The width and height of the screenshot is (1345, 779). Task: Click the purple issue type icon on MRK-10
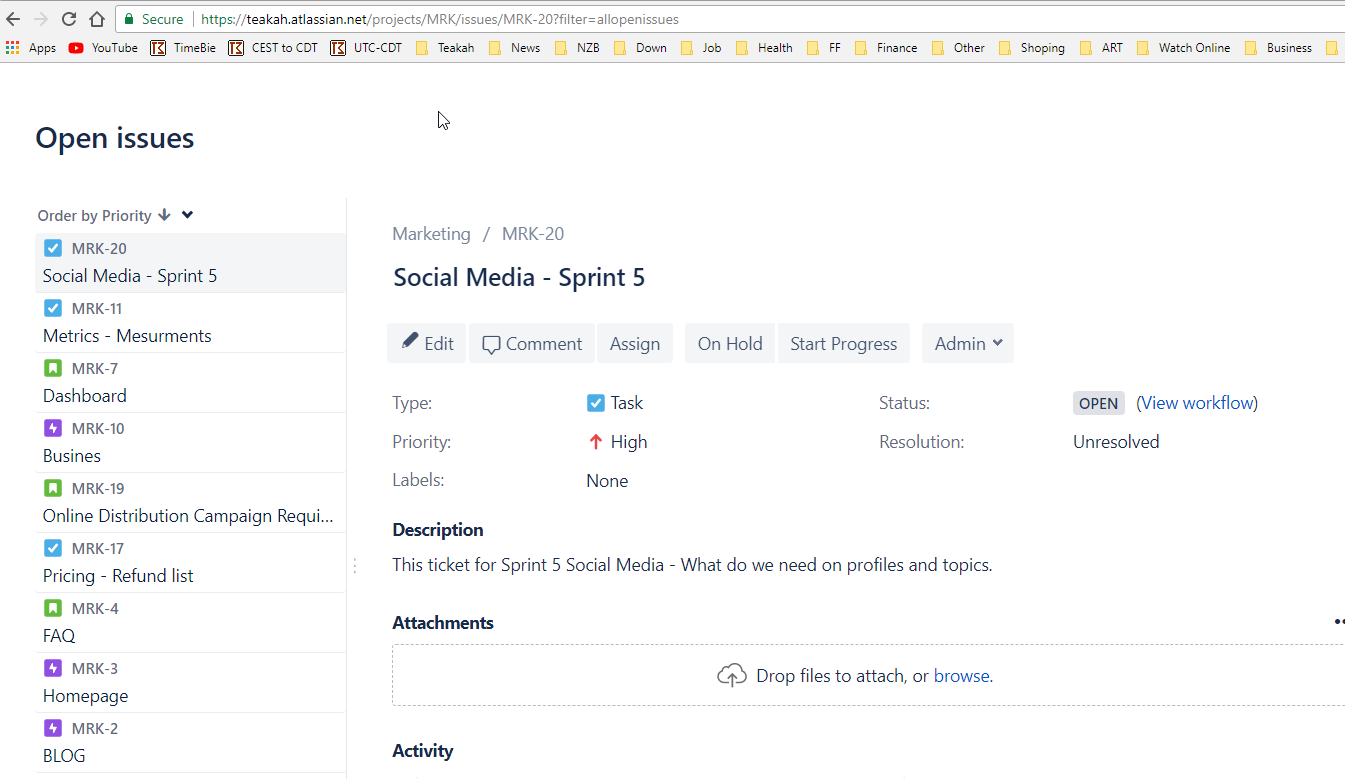pos(52,428)
